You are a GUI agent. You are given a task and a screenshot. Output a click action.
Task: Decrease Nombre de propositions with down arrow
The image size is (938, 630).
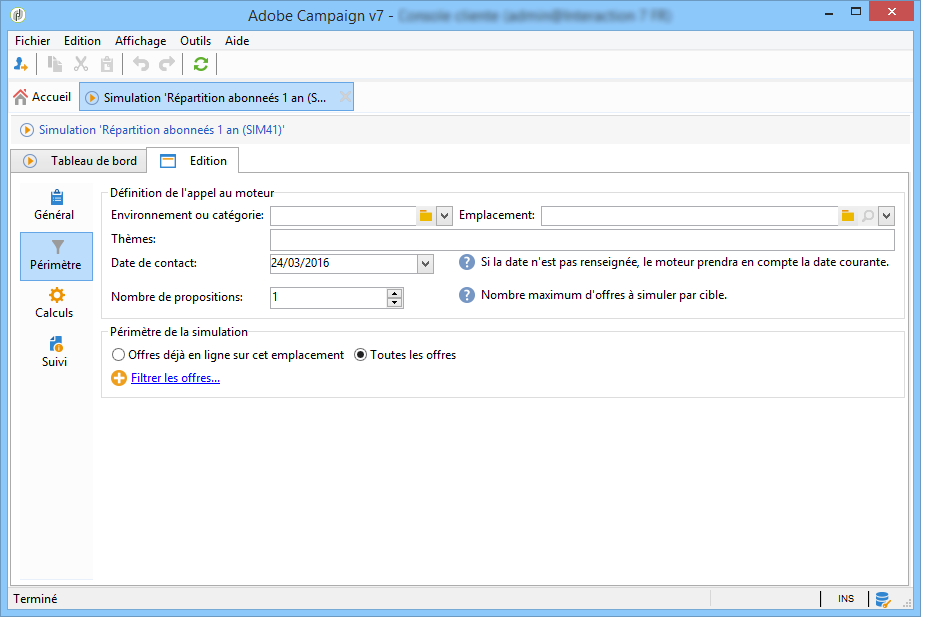pyautogui.click(x=394, y=302)
